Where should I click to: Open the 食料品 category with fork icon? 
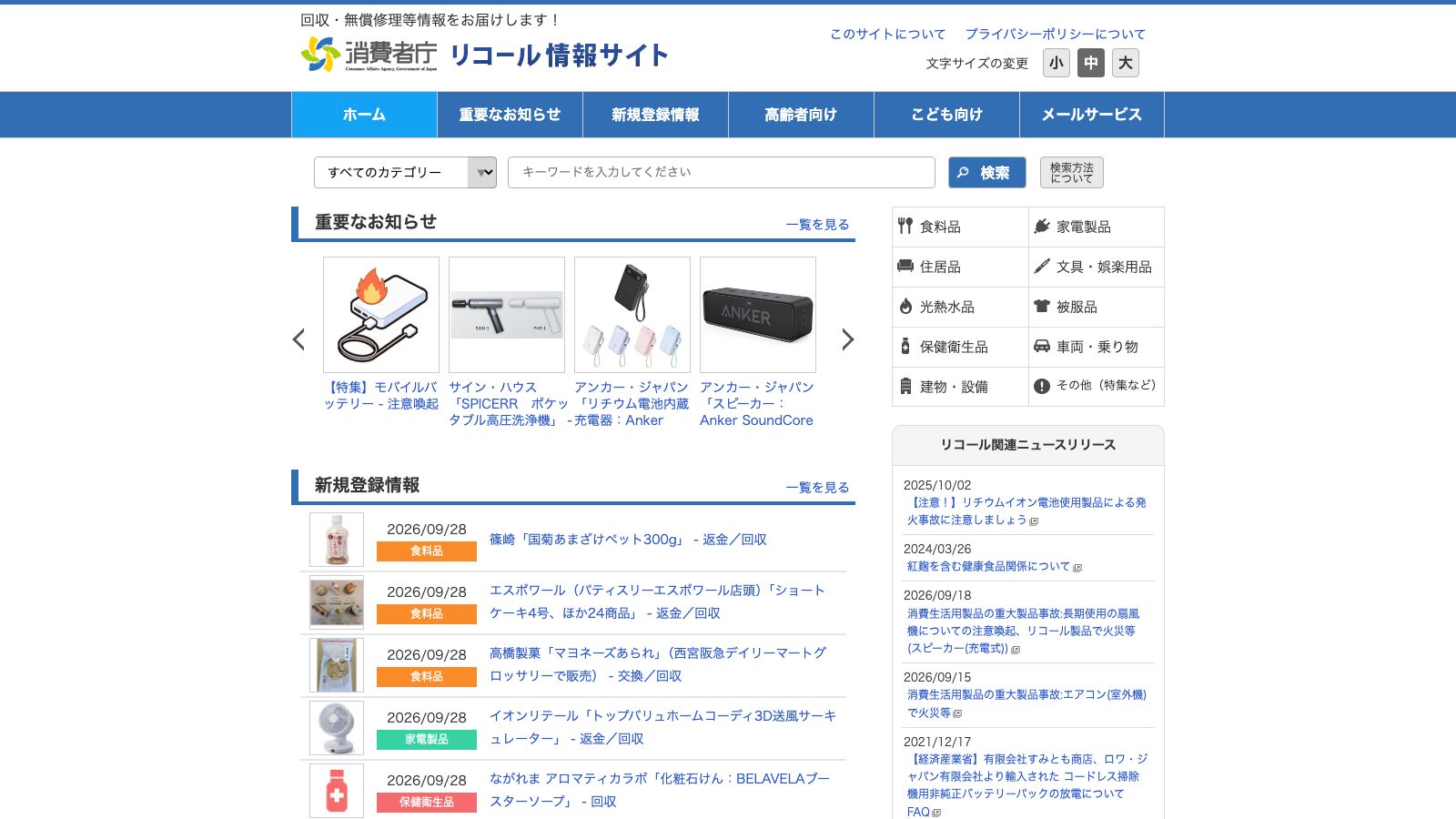point(960,227)
